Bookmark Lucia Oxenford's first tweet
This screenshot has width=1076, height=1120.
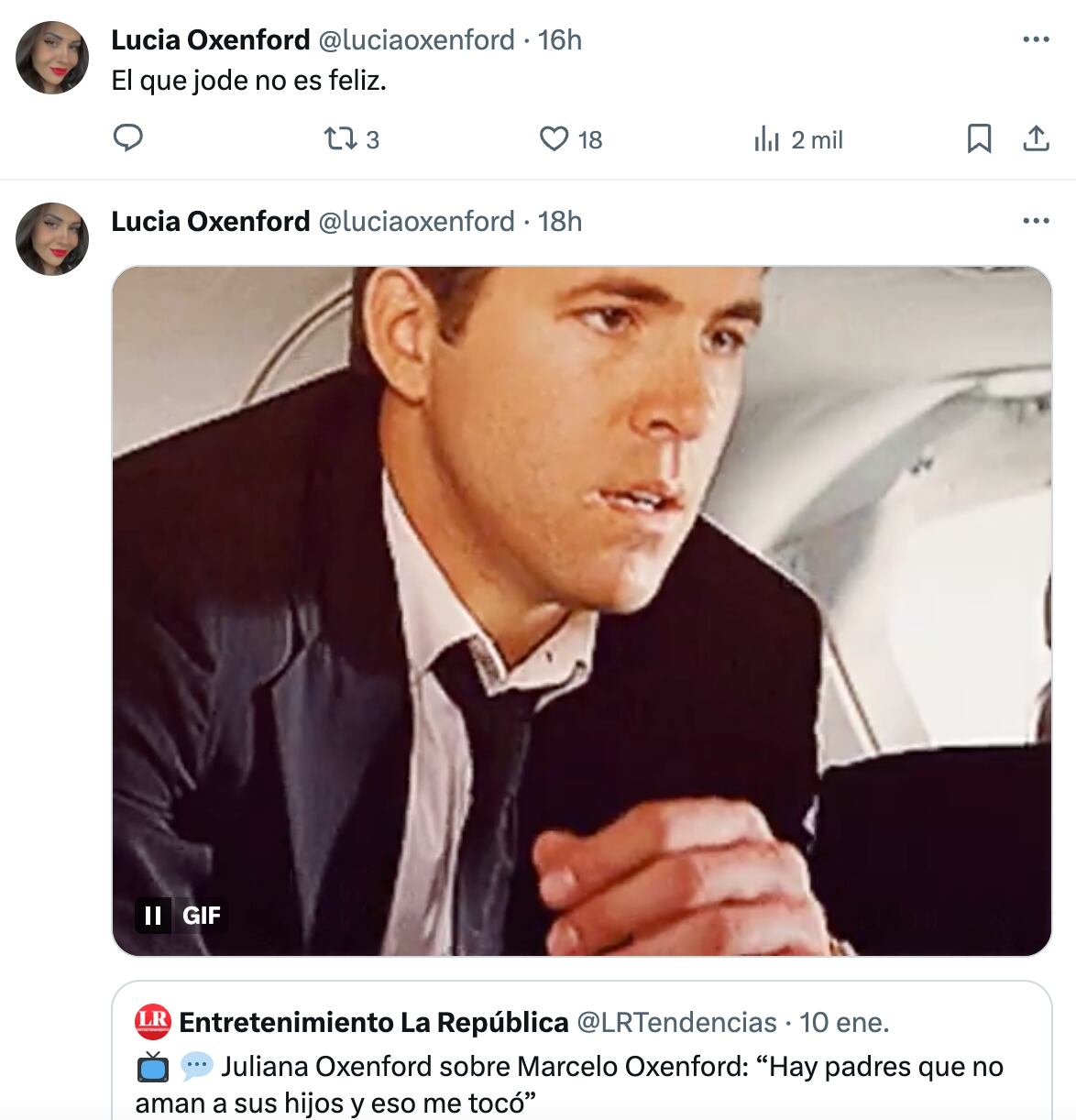(980, 139)
